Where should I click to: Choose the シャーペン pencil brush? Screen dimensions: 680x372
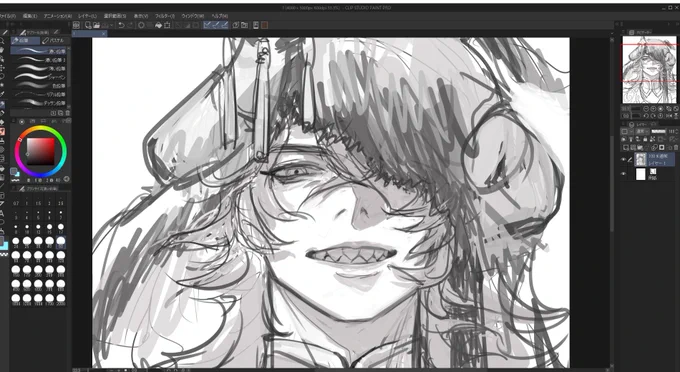coord(39,77)
